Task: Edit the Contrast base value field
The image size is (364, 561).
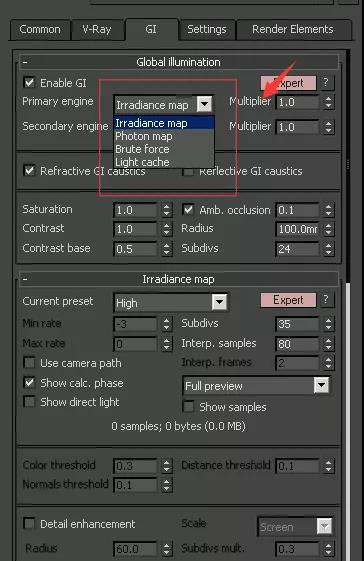Action: click(135, 249)
